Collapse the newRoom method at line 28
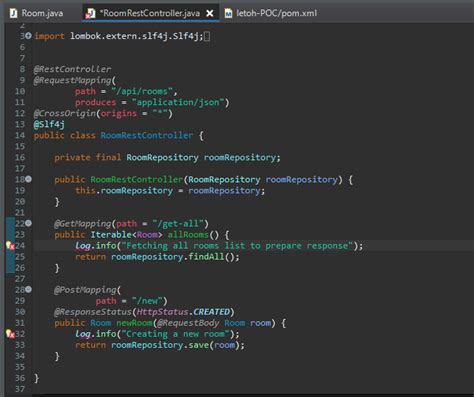Viewport: 474px width, 397px height. tap(29, 289)
